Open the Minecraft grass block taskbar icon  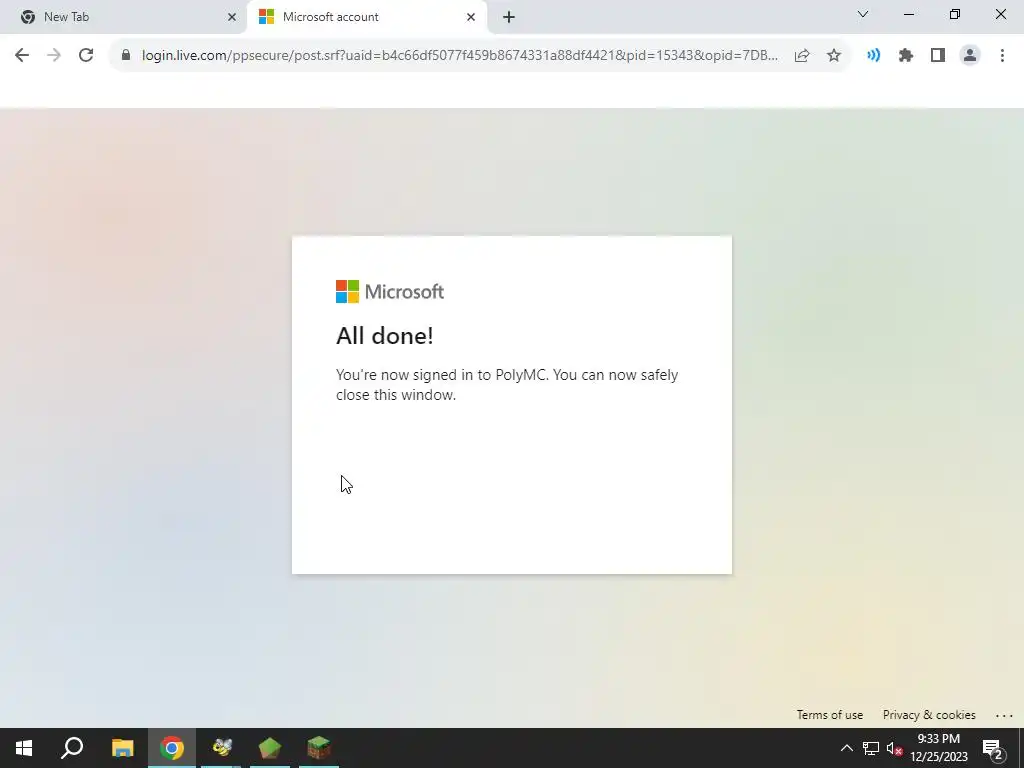319,748
